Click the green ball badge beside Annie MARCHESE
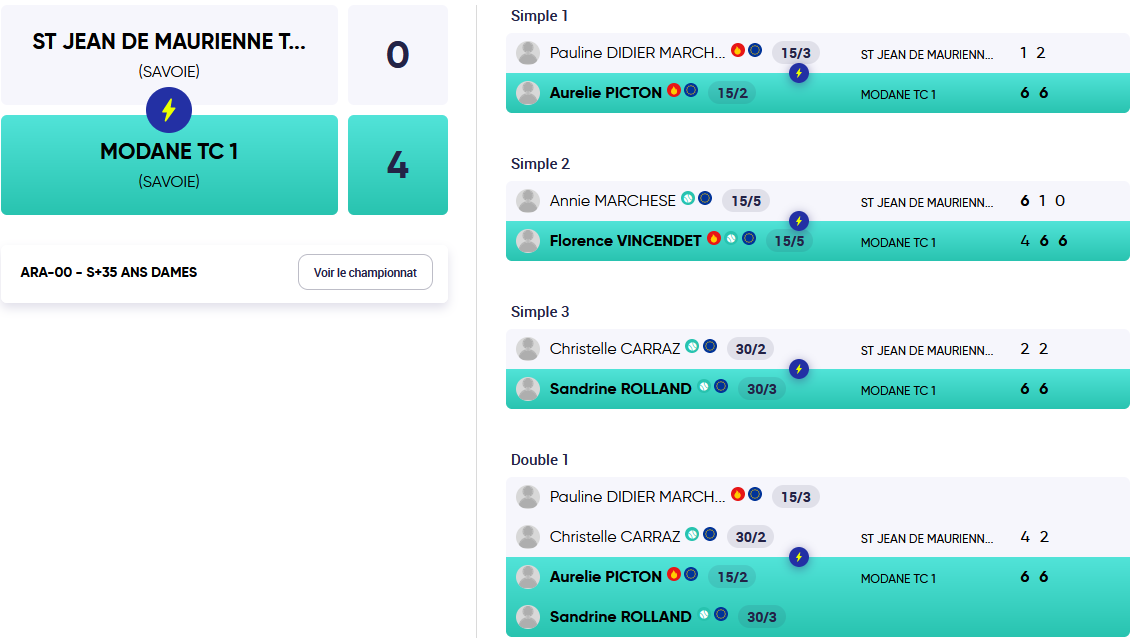Viewport: 1132px width, 638px height. point(688,198)
